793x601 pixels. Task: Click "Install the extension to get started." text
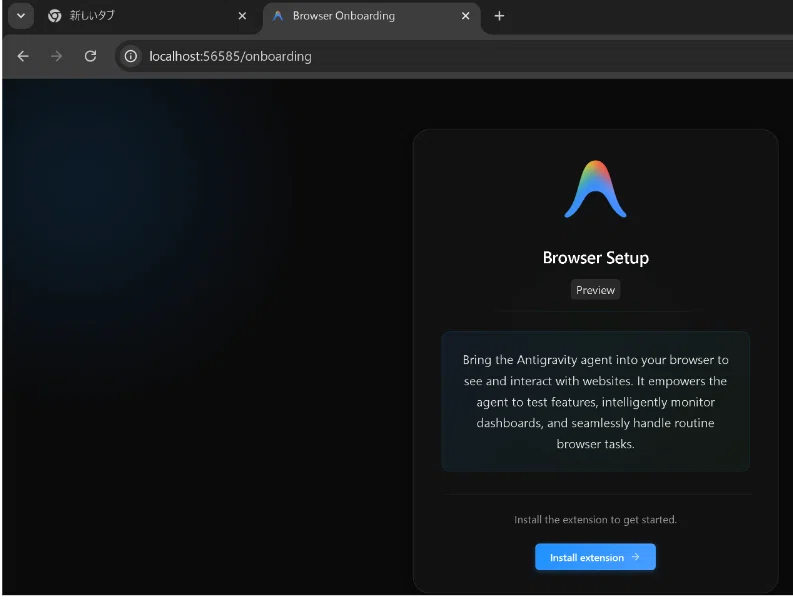[595, 520]
